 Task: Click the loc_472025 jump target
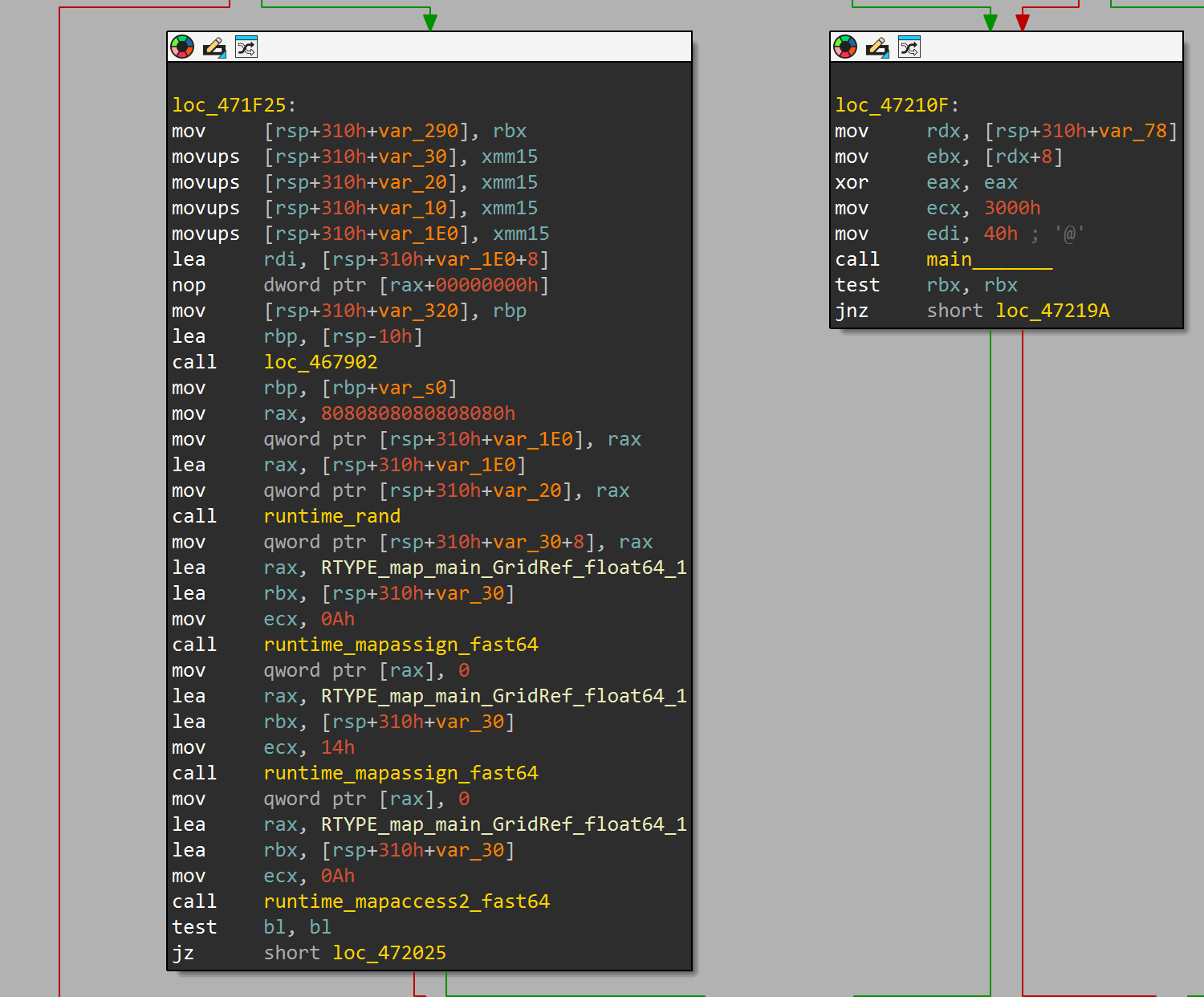pos(389,953)
